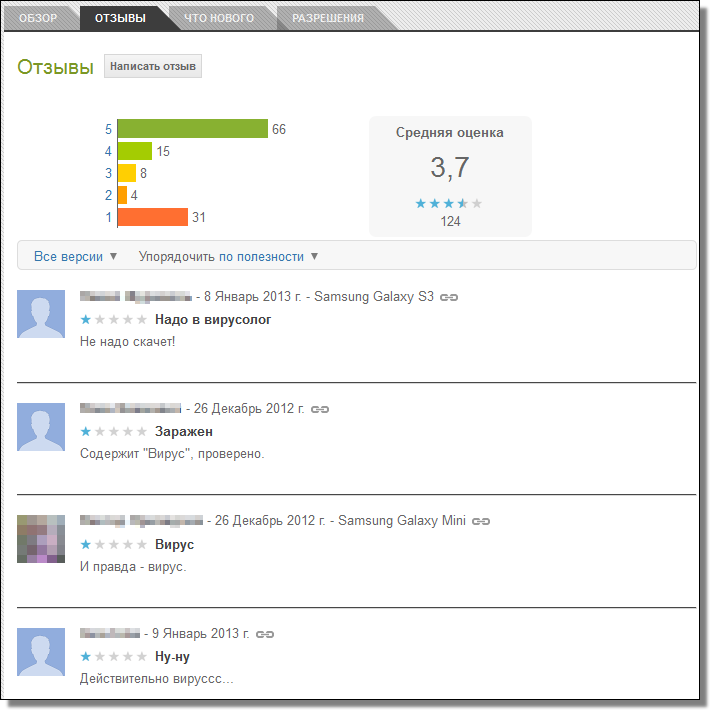This screenshot has width=710, height=710.
Task: Click blurred author name of Samsung Galaxy S3 review
Action: (136, 297)
